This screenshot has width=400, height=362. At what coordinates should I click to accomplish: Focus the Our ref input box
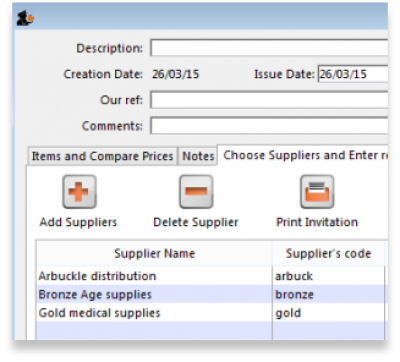269,100
